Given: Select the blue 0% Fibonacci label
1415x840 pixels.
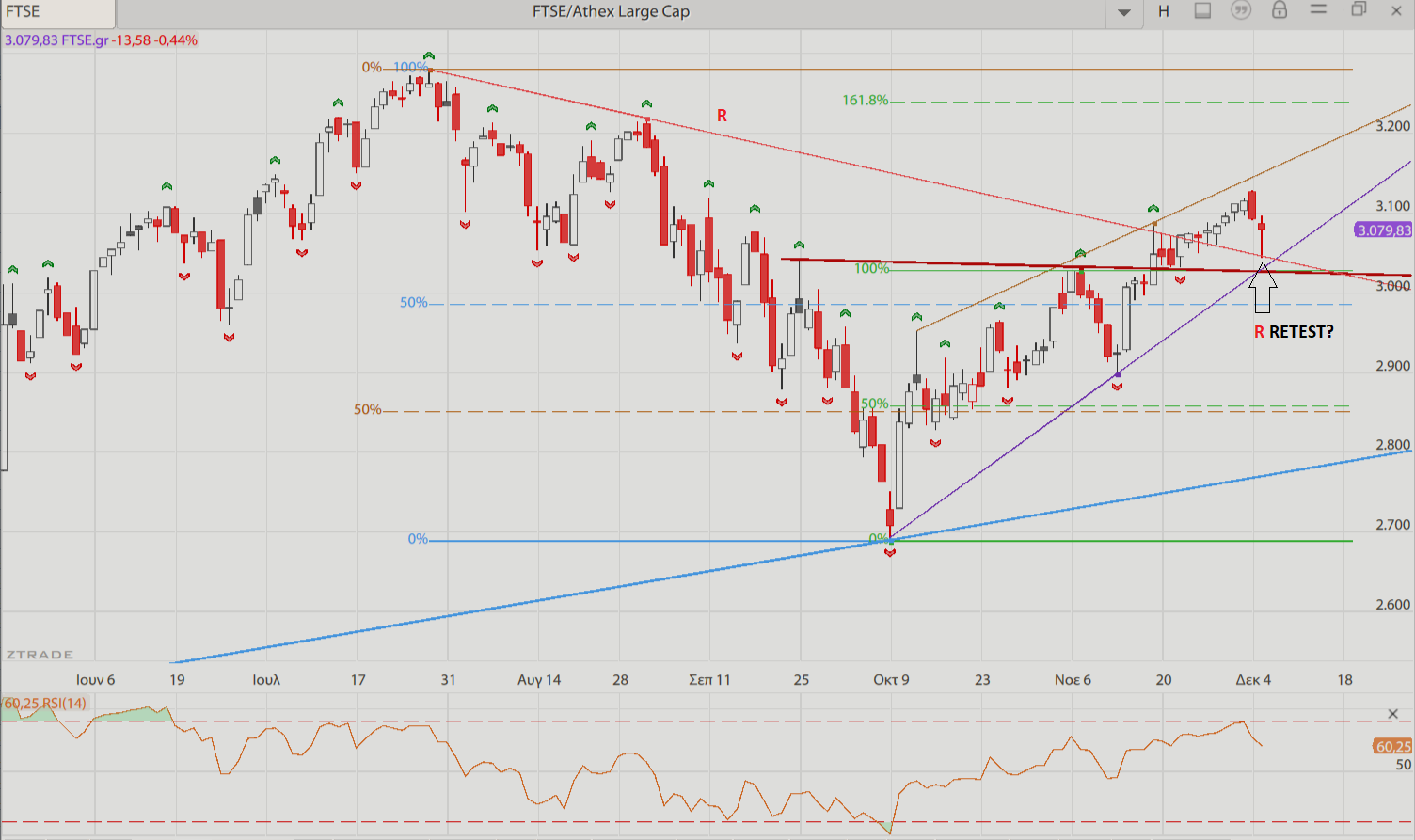Looking at the screenshot, I should [418, 540].
